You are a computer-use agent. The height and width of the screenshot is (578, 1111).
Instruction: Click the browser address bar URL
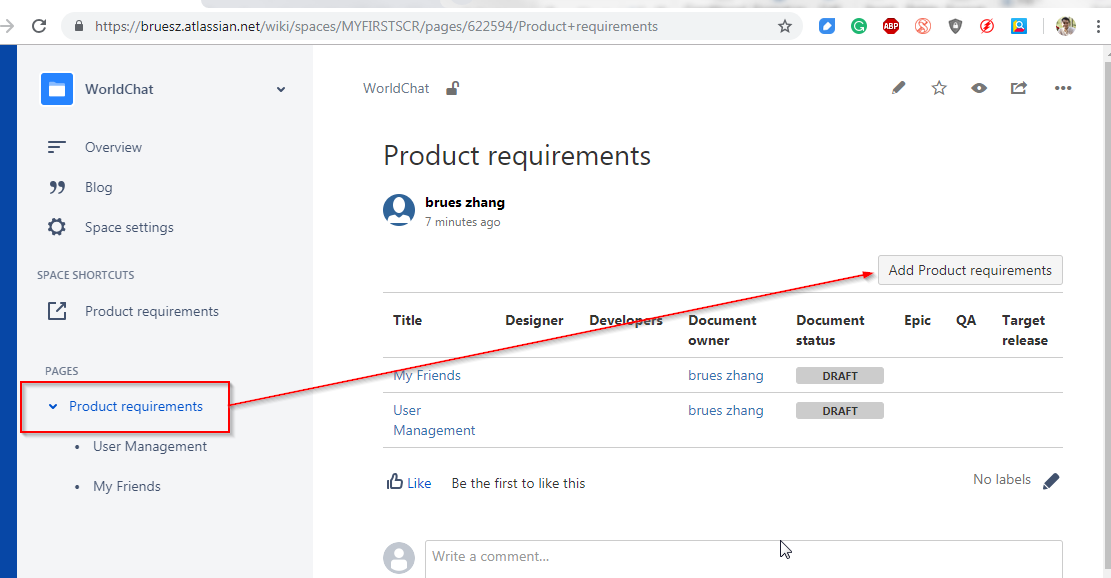tap(376, 26)
